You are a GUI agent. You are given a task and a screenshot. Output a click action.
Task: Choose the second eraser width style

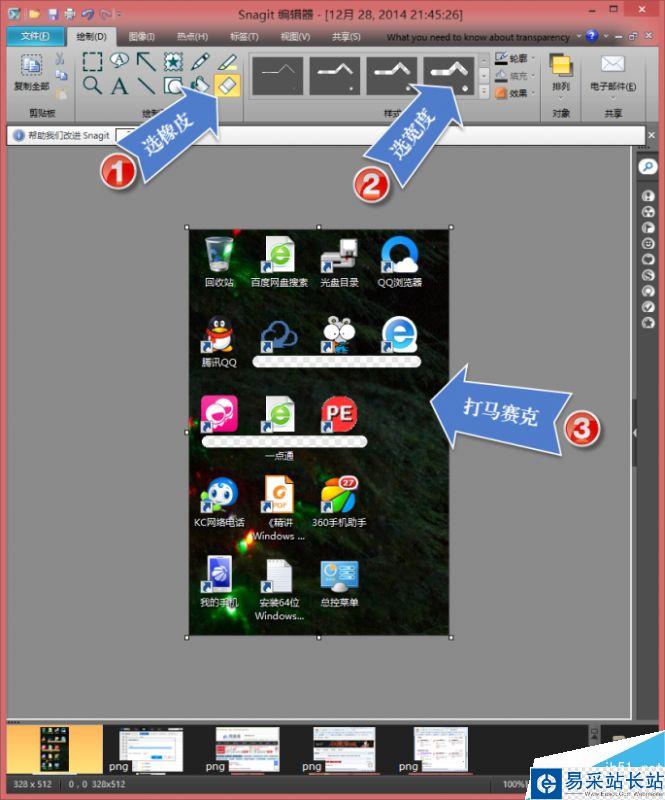click(335, 76)
